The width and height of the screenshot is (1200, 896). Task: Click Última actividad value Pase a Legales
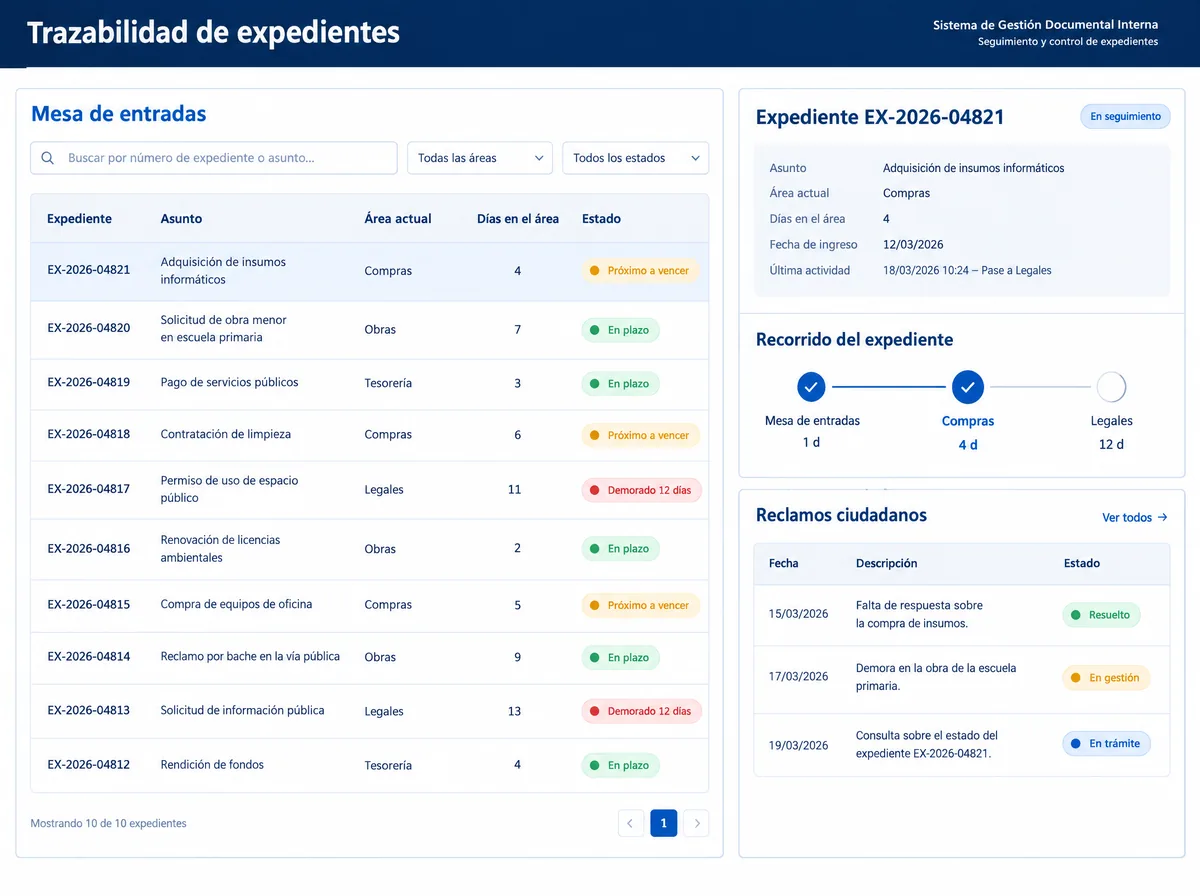coord(967,270)
